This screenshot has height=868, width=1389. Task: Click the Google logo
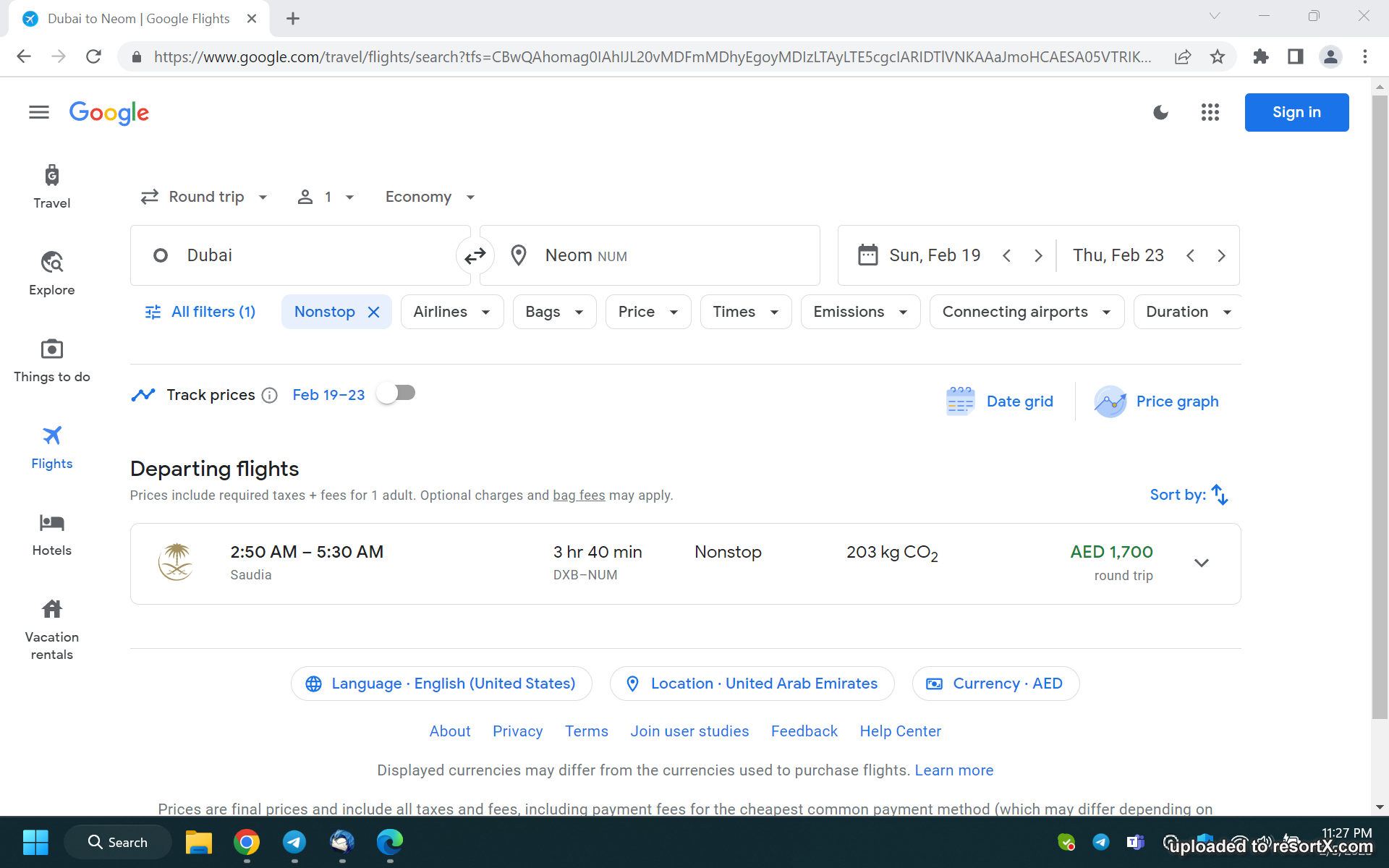[109, 113]
